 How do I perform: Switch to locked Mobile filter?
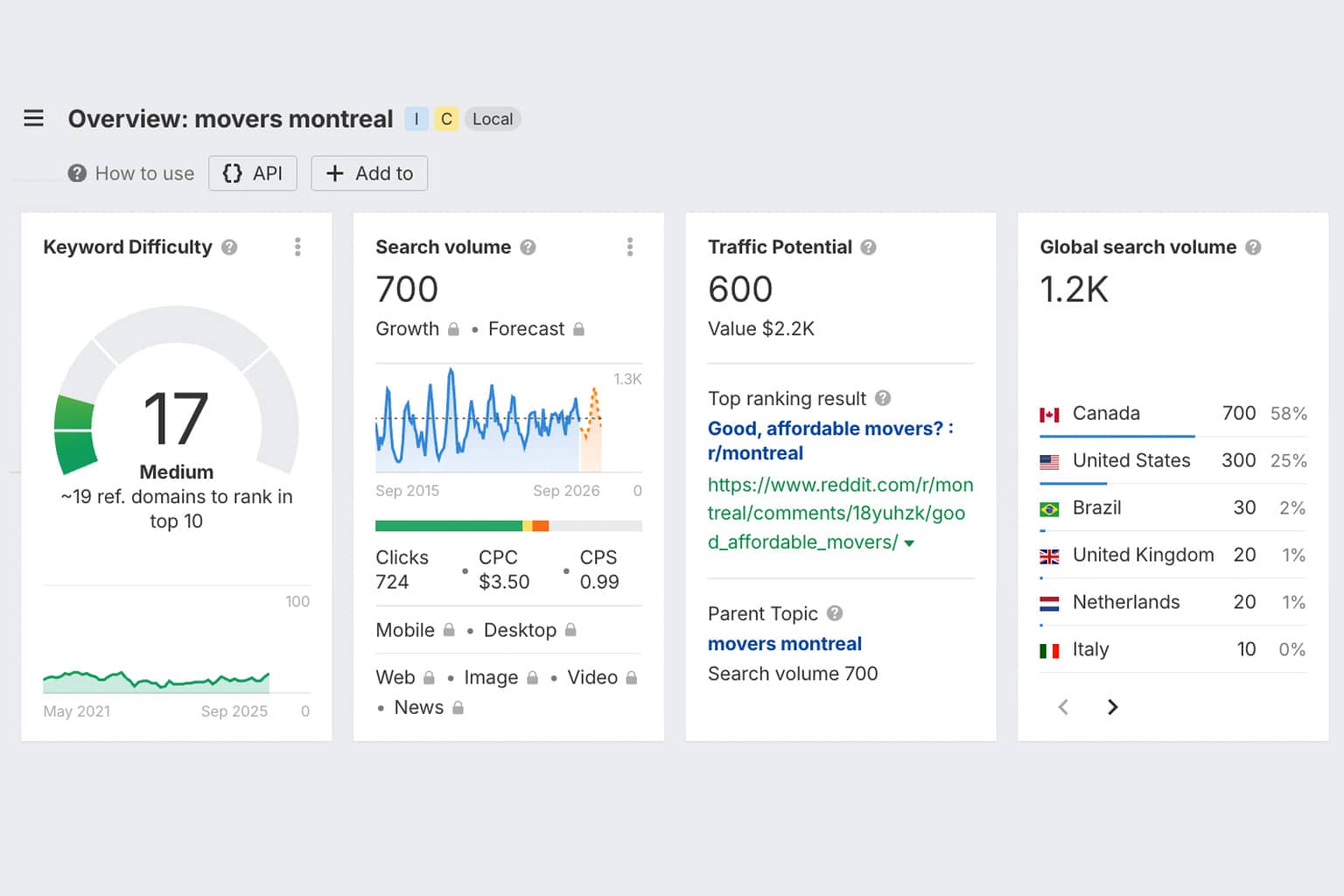point(415,630)
